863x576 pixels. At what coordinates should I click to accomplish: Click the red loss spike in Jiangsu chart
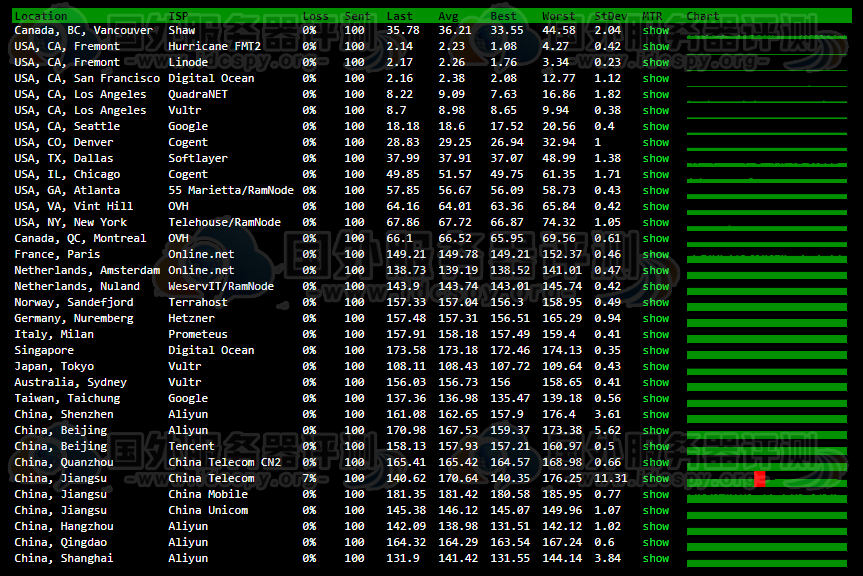(x=760, y=479)
